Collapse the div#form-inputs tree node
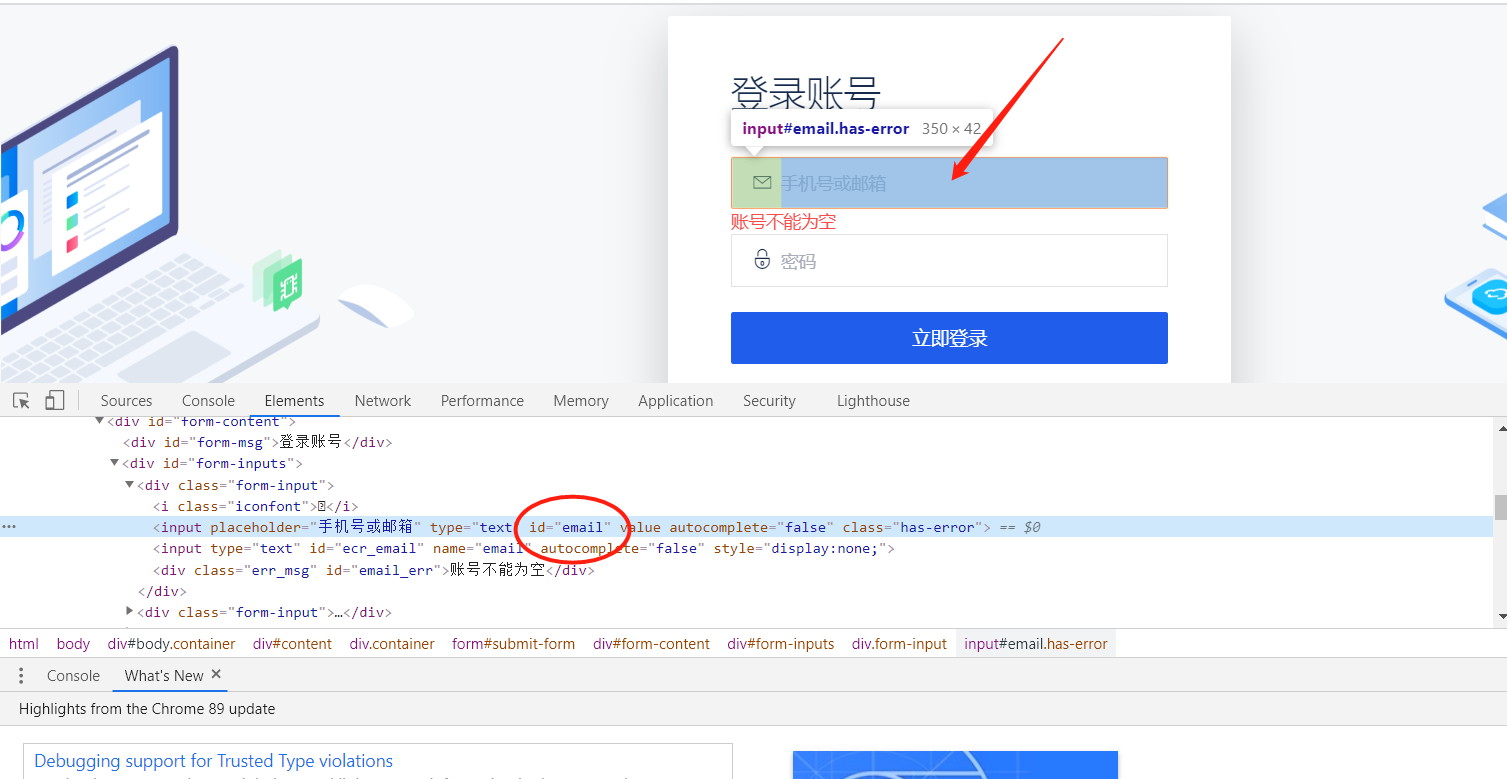Viewport: 1507px width, 779px height. [114, 463]
